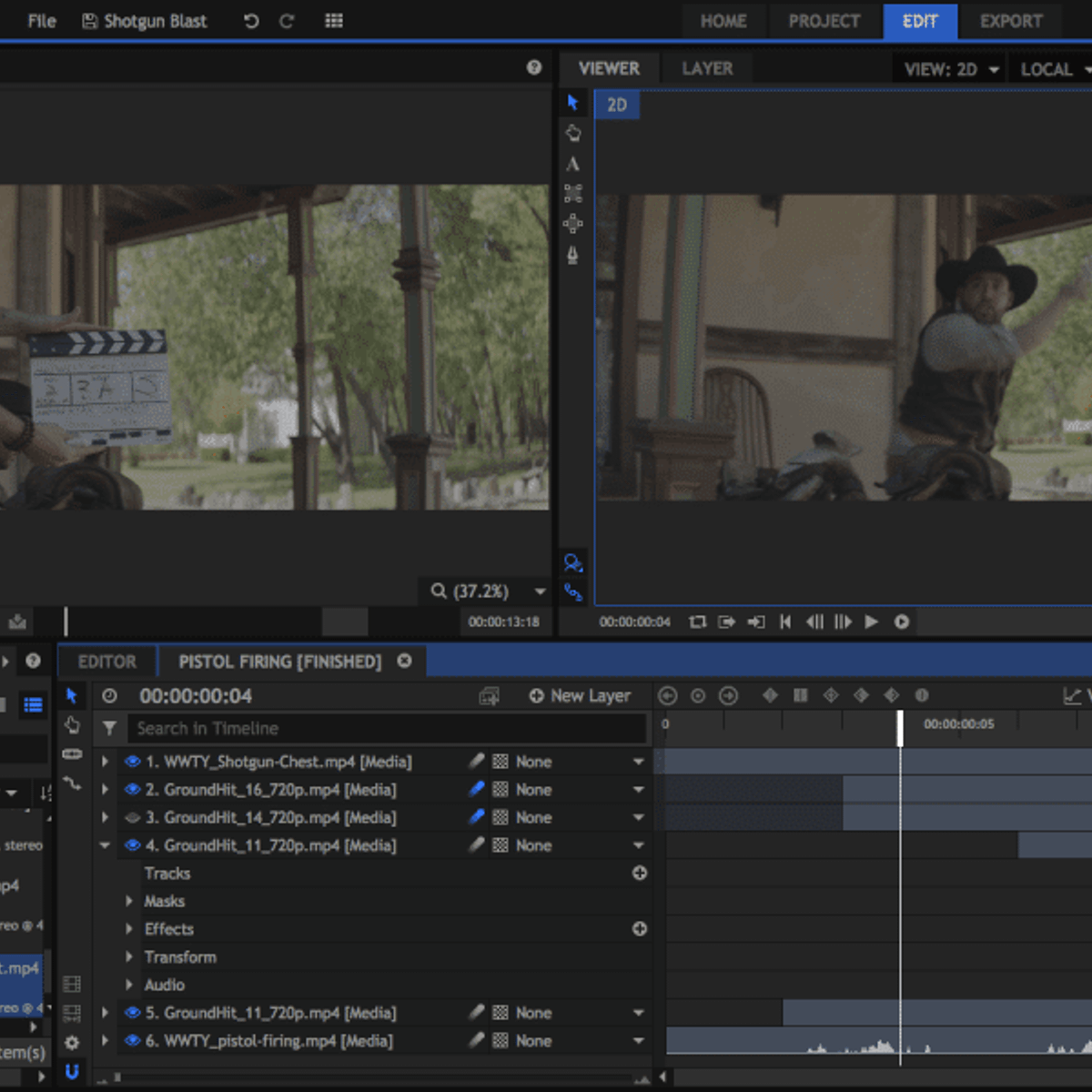
Task: Click the Undo arrow icon
Action: point(251,21)
